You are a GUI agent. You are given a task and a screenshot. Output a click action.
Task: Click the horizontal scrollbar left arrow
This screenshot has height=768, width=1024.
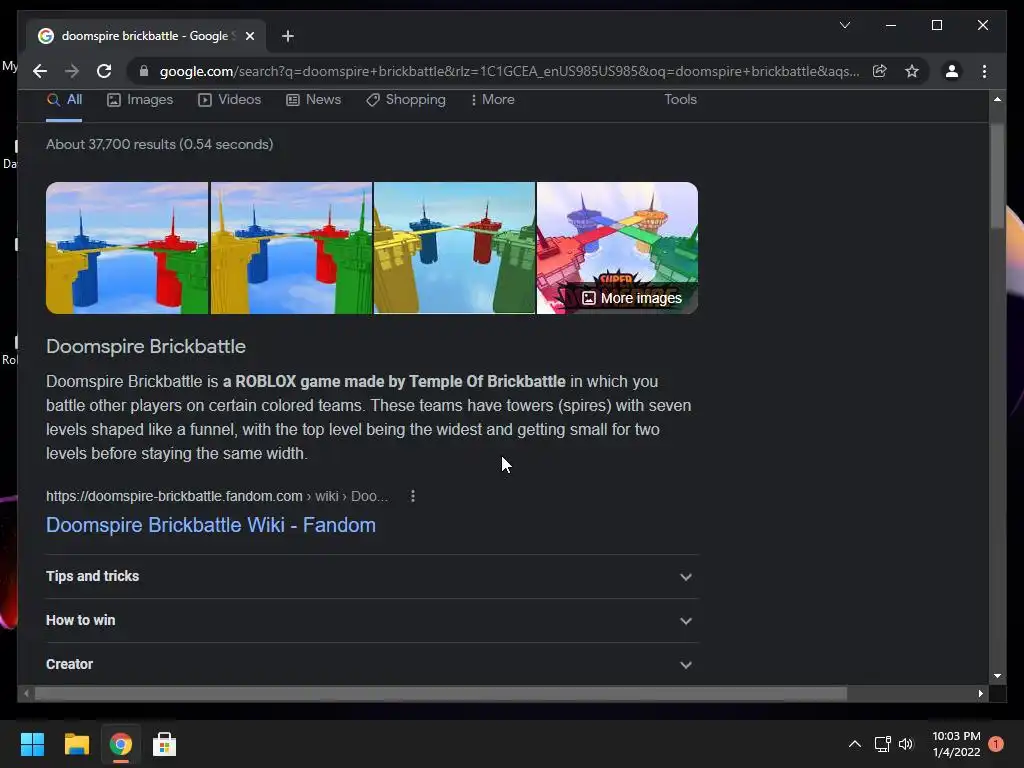point(26,694)
